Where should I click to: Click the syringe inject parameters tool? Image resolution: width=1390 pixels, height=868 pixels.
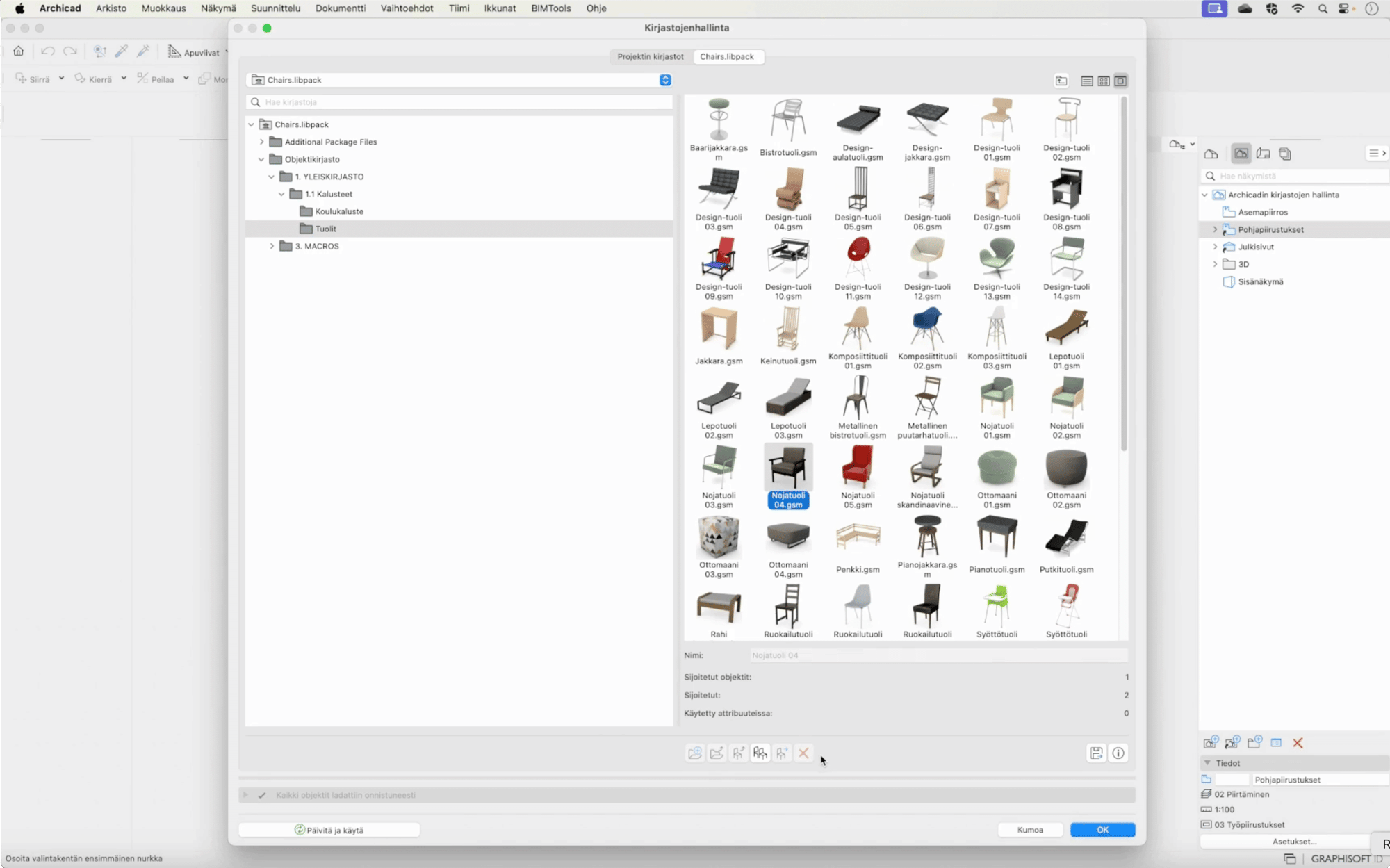(x=144, y=51)
